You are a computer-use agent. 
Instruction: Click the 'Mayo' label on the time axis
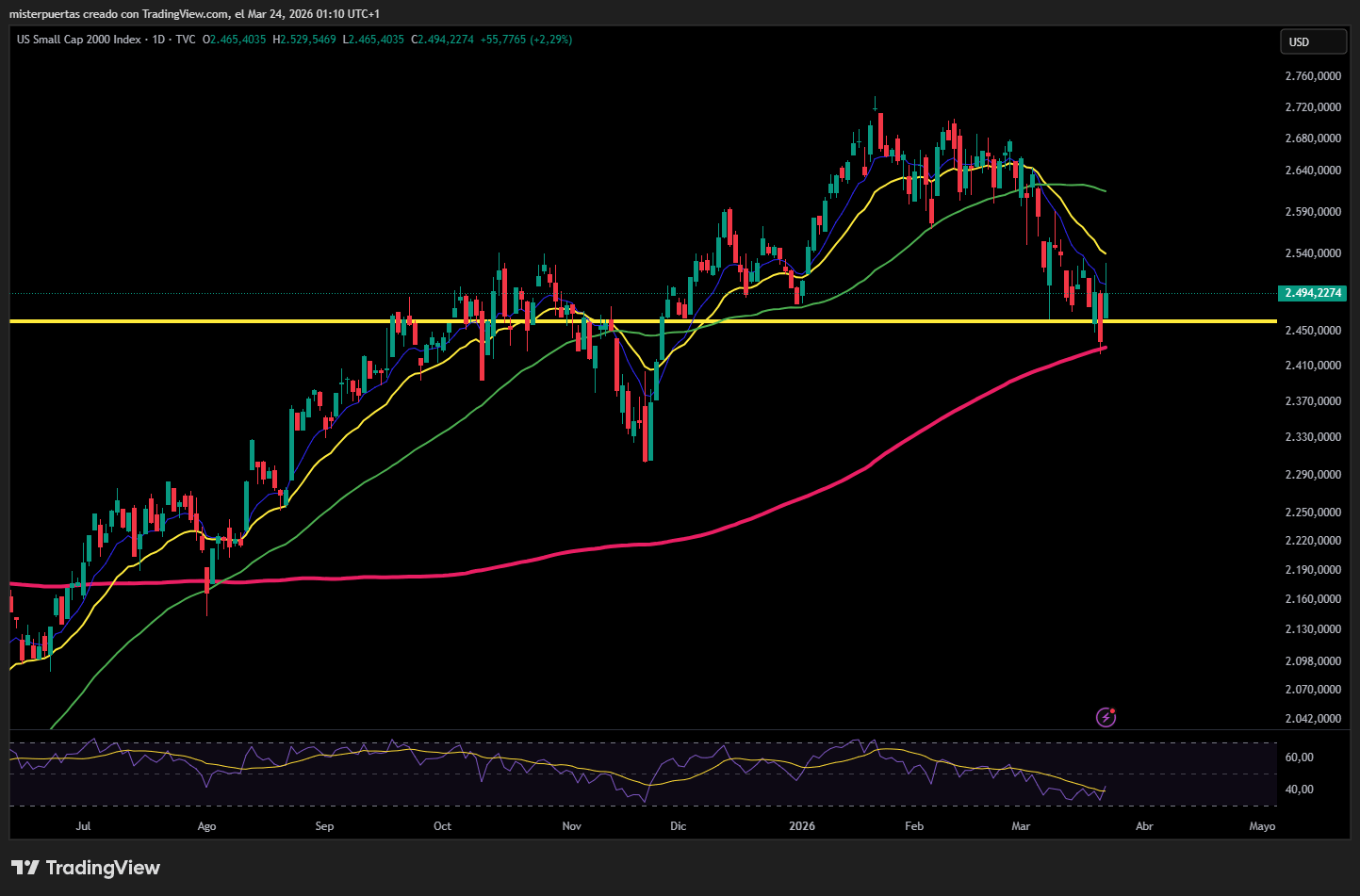pos(1262,826)
